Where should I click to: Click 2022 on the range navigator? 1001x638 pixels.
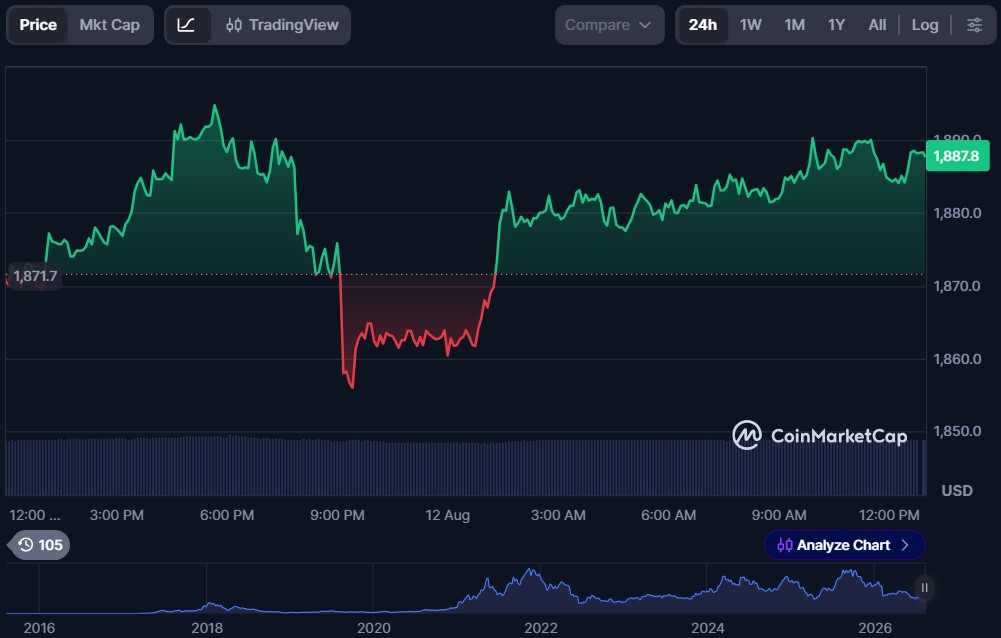click(541, 628)
